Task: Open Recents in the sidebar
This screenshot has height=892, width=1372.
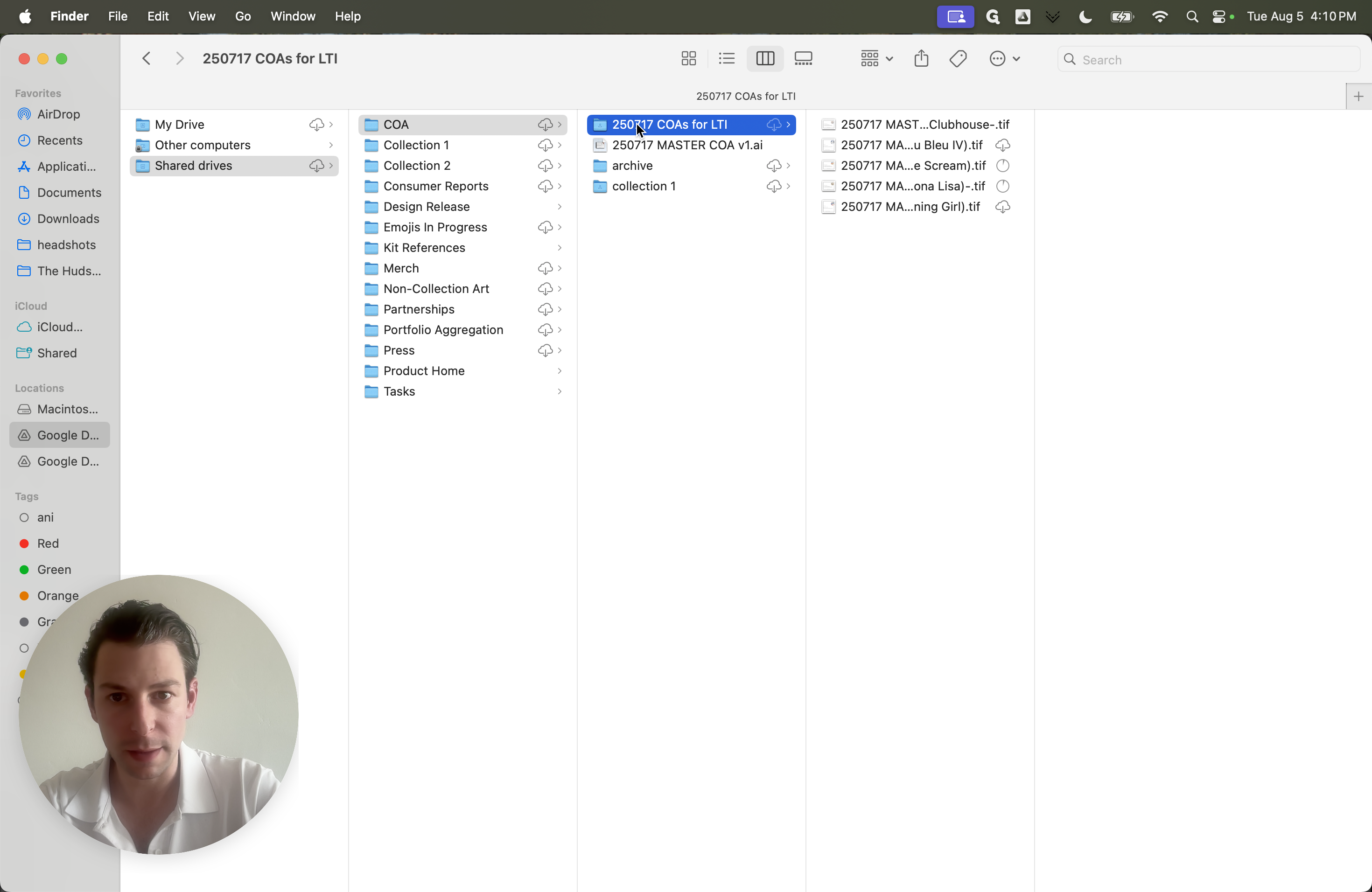Action: click(x=59, y=140)
